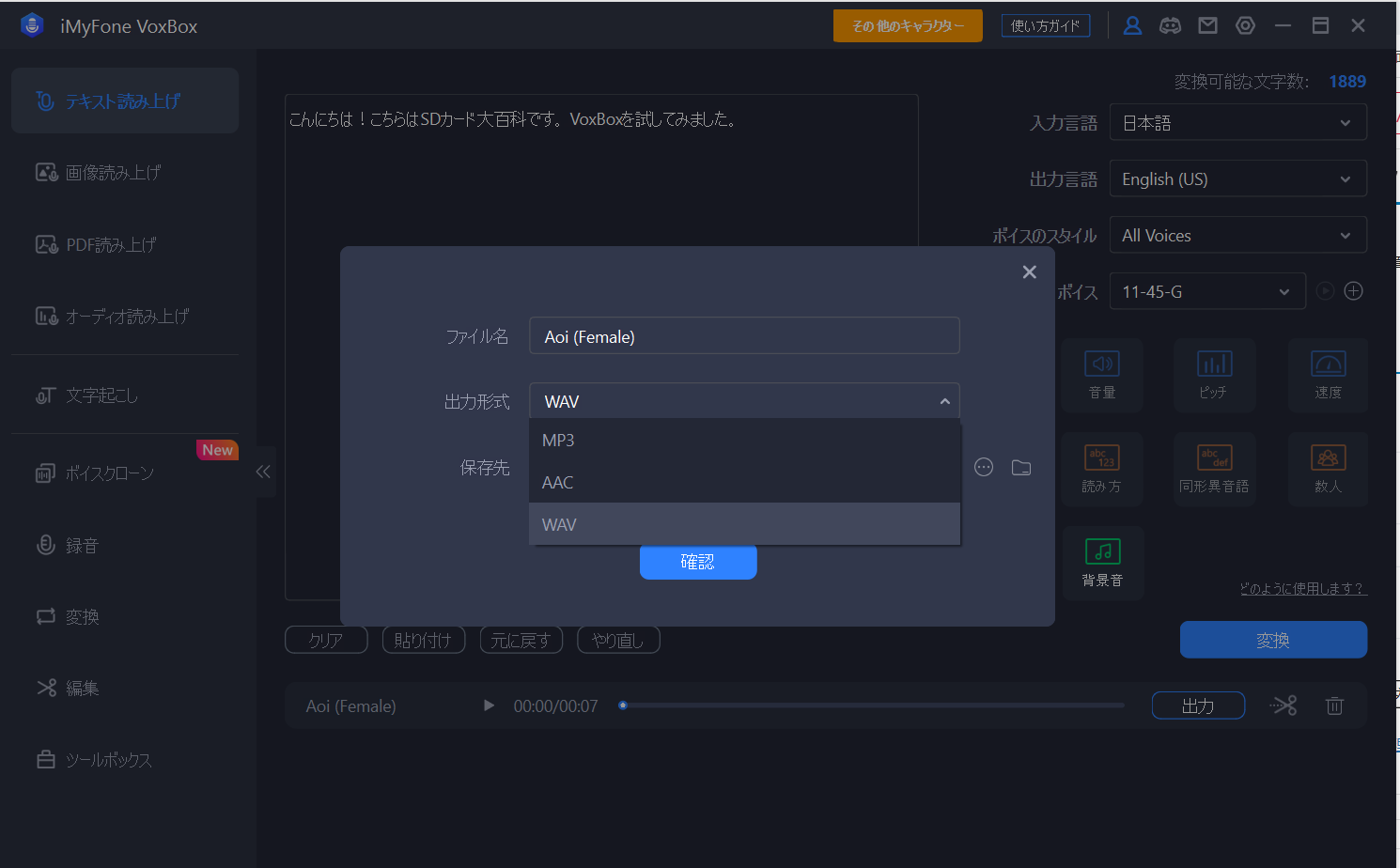This screenshot has width=1400, height=868.
Task: Open the 速度 speed setting icon
Action: [x=1328, y=375]
